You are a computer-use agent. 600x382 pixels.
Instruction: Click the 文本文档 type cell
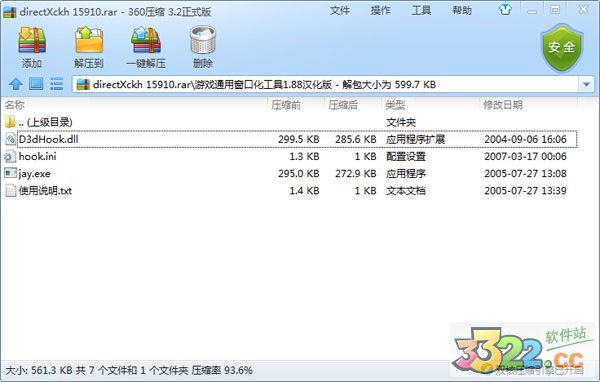pyautogui.click(x=406, y=191)
